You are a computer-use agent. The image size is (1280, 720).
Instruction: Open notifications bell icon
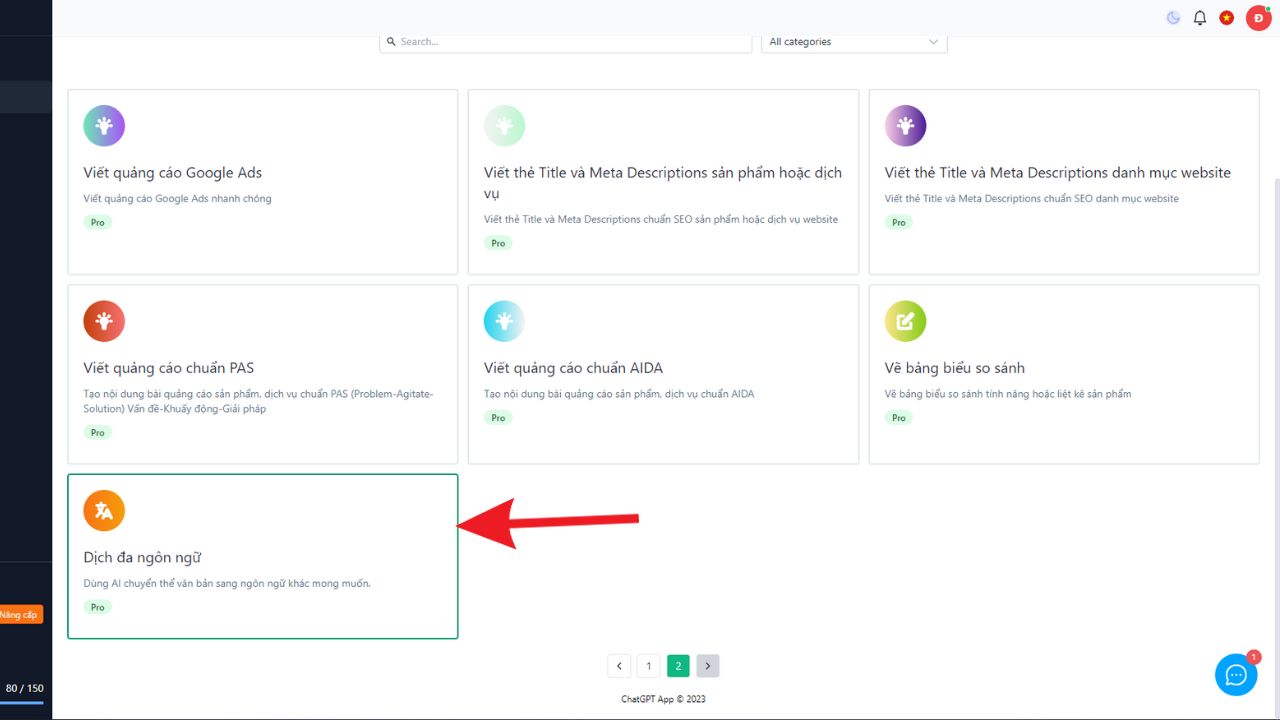tap(1200, 18)
